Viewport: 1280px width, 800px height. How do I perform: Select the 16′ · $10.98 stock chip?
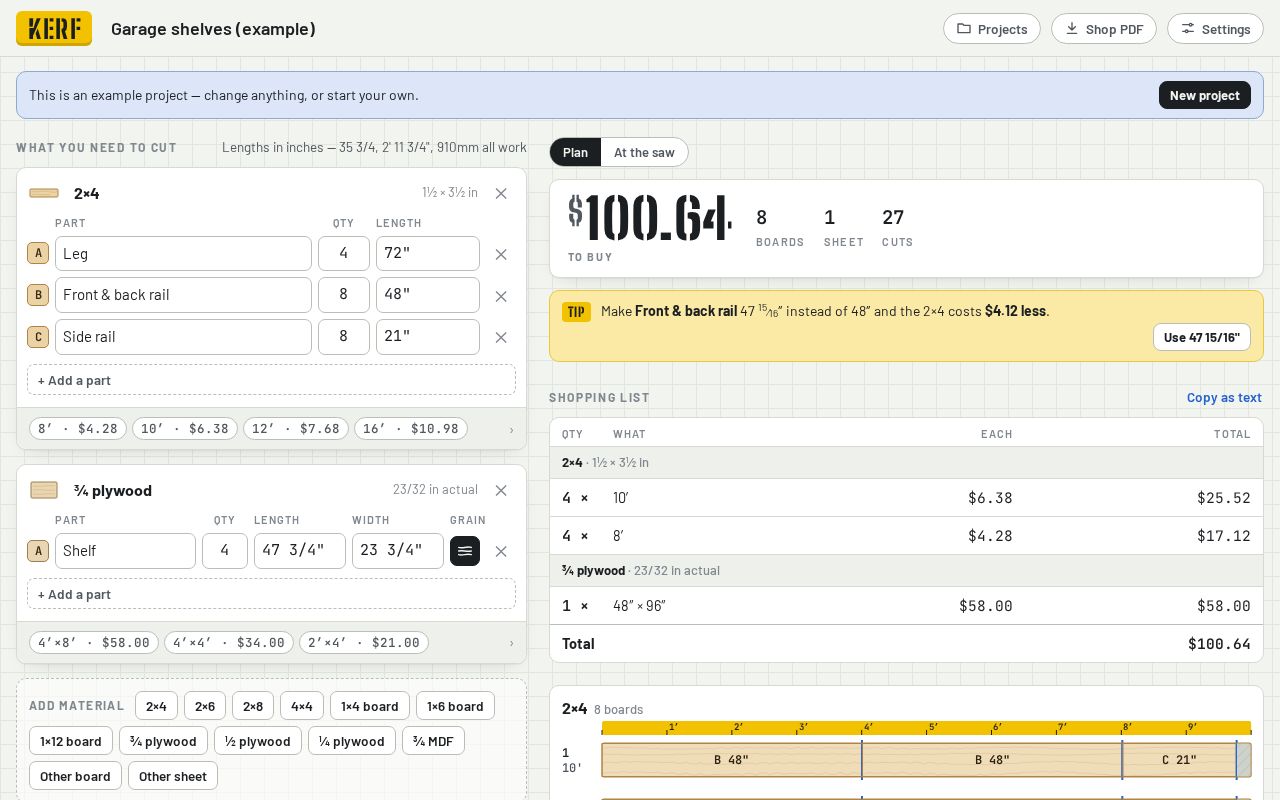(411, 429)
